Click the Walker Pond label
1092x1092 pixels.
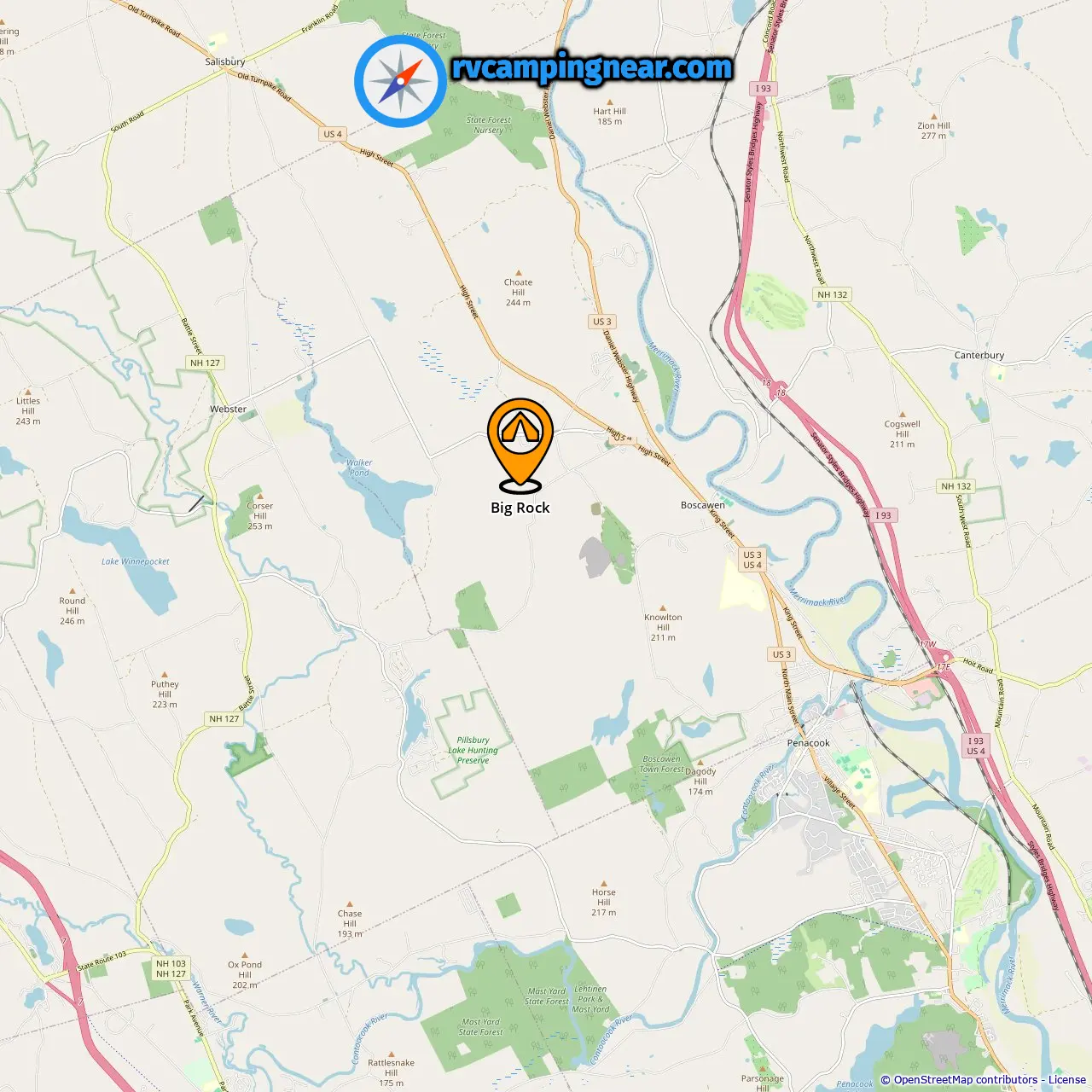pyautogui.click(x=359, y=468)
